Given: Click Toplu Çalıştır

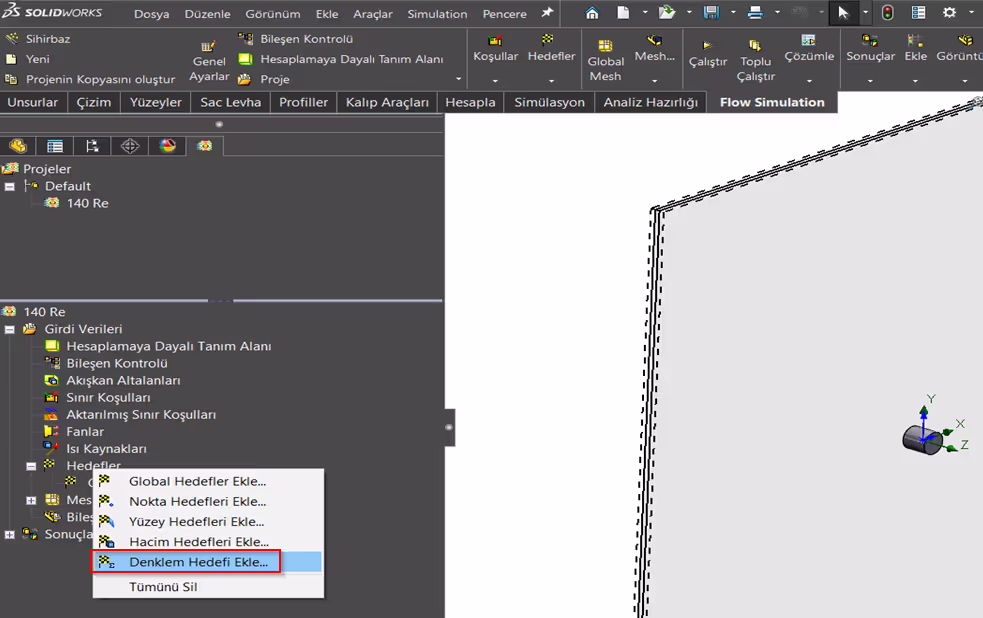Looking at the screenshot, I should pyautogui.click(x=755, y=61).
